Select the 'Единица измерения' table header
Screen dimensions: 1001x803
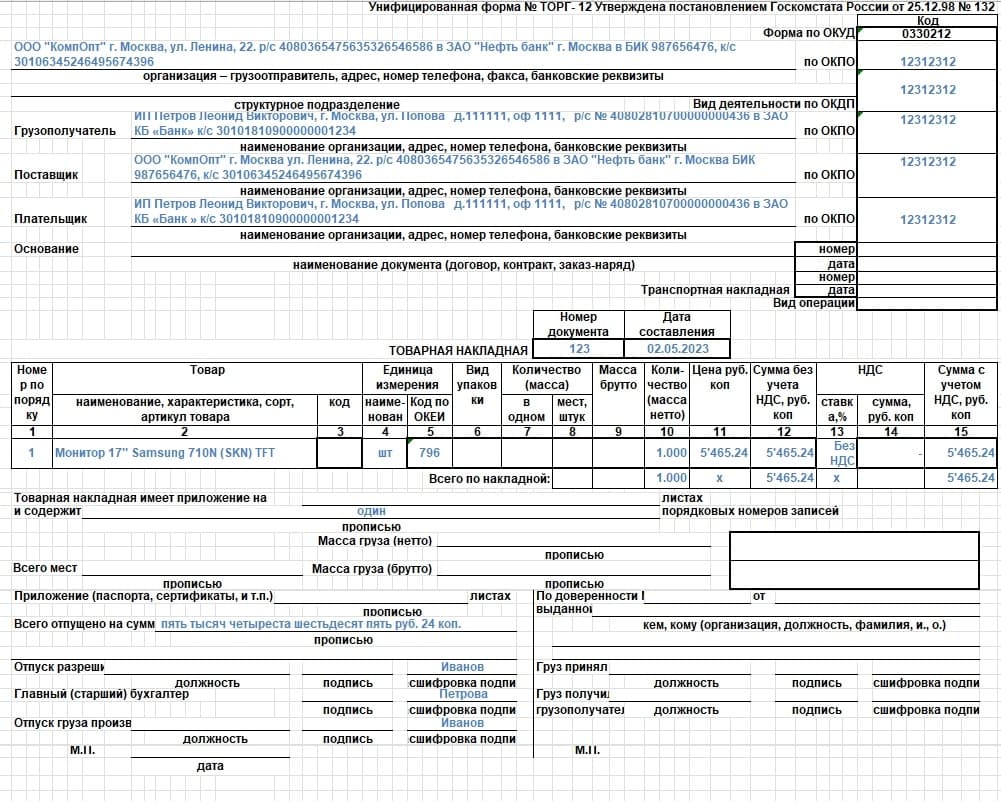[407, 377]
